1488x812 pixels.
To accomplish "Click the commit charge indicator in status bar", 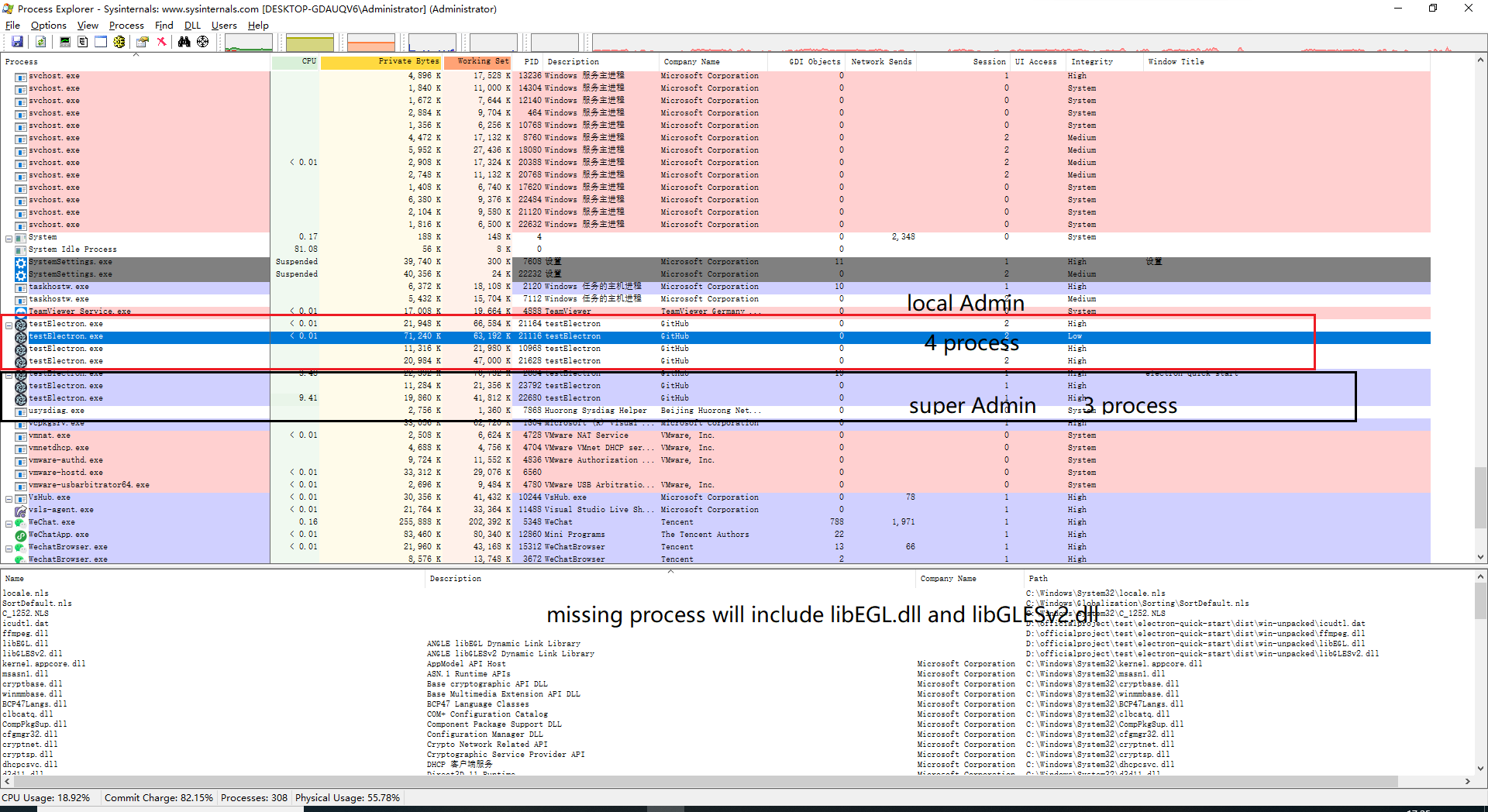I will tap(158, 797).
